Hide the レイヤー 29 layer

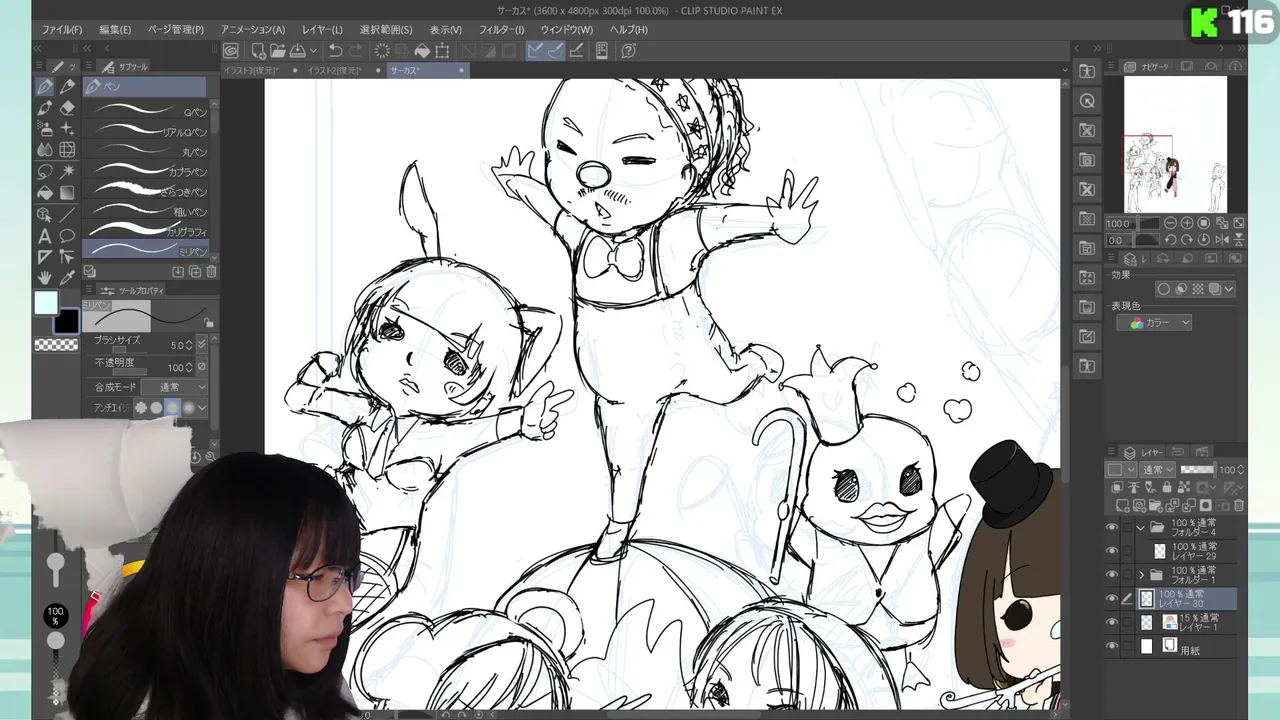click(1112, 551)
